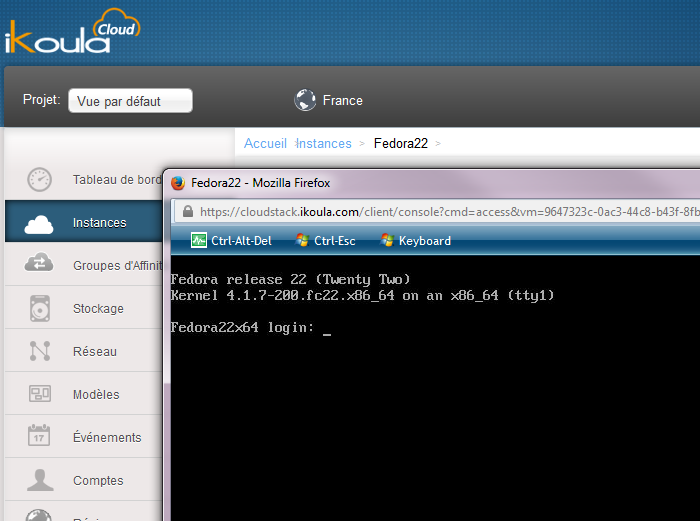Image resolution: width=700 pixels, height=521 pixels.
Task: Open Groupes d'Affinité sidebar icon
Action: click(39, 265)
